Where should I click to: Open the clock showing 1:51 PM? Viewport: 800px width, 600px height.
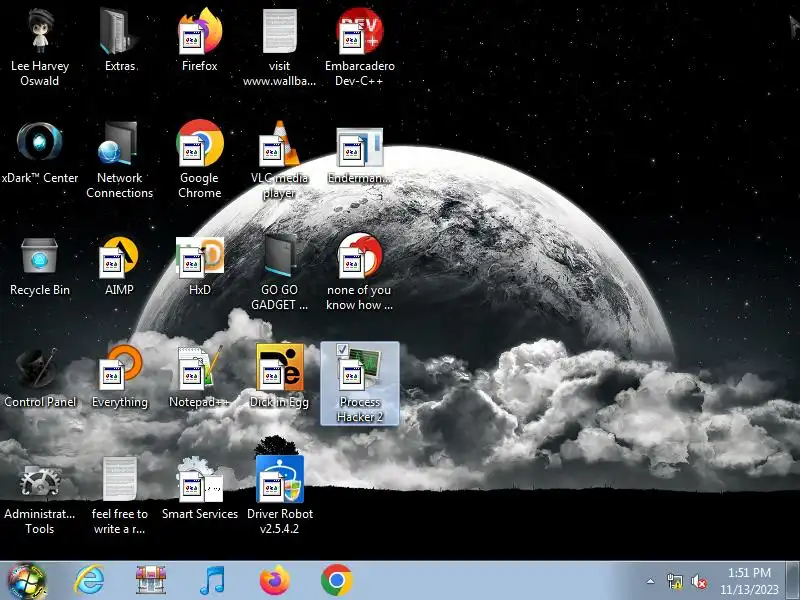(x=749, y=581)
